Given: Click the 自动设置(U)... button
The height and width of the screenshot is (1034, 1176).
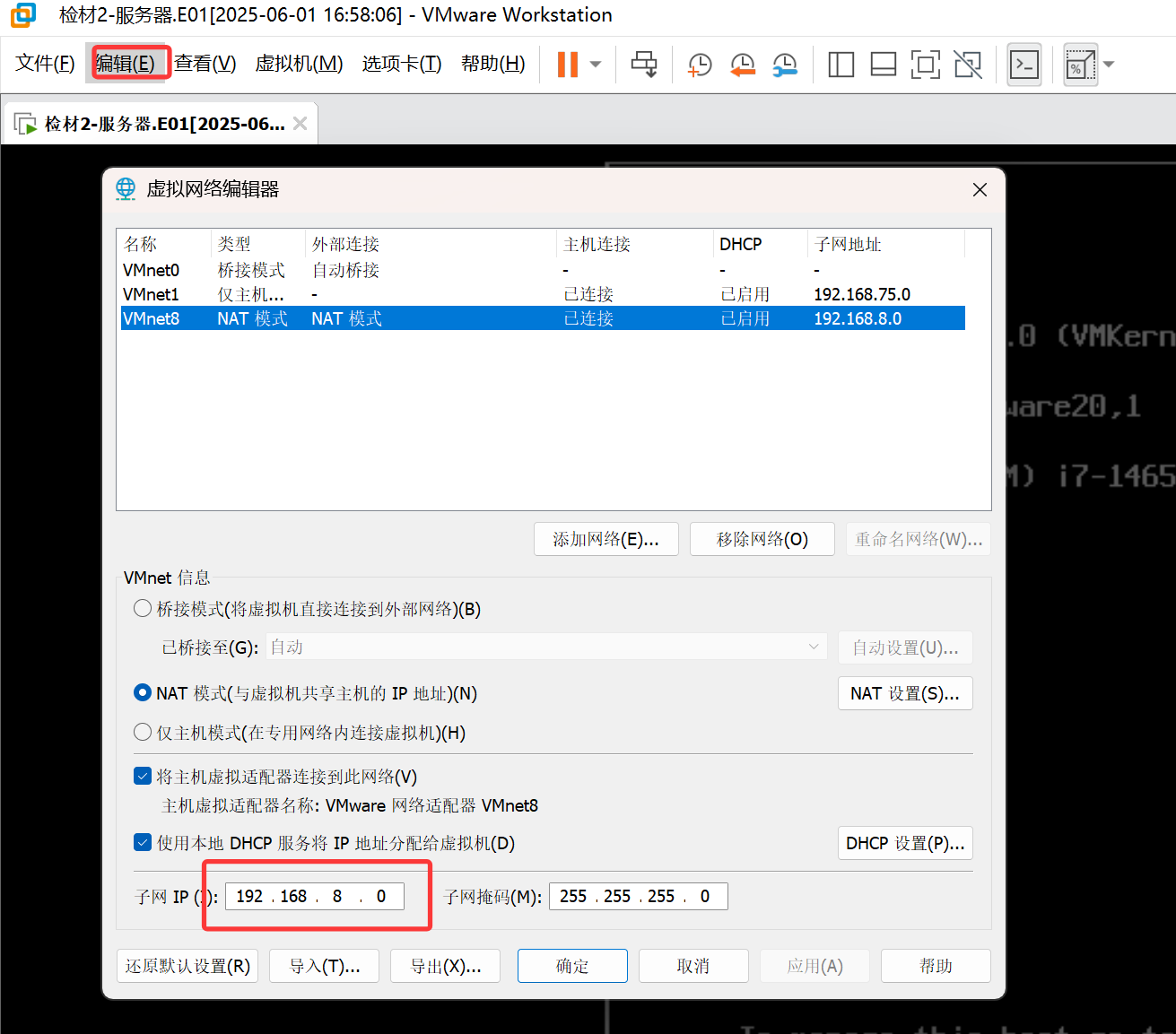Looking at the screenshot, I should (905, 647).
